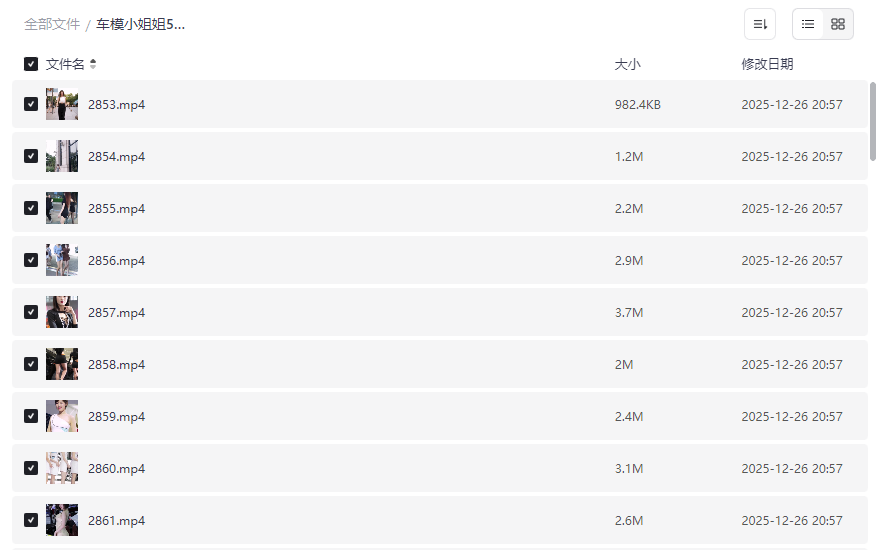Go to 全部文件 breadcrumb
This screenshot has width=878, height=550.
(x=52, y=24)
